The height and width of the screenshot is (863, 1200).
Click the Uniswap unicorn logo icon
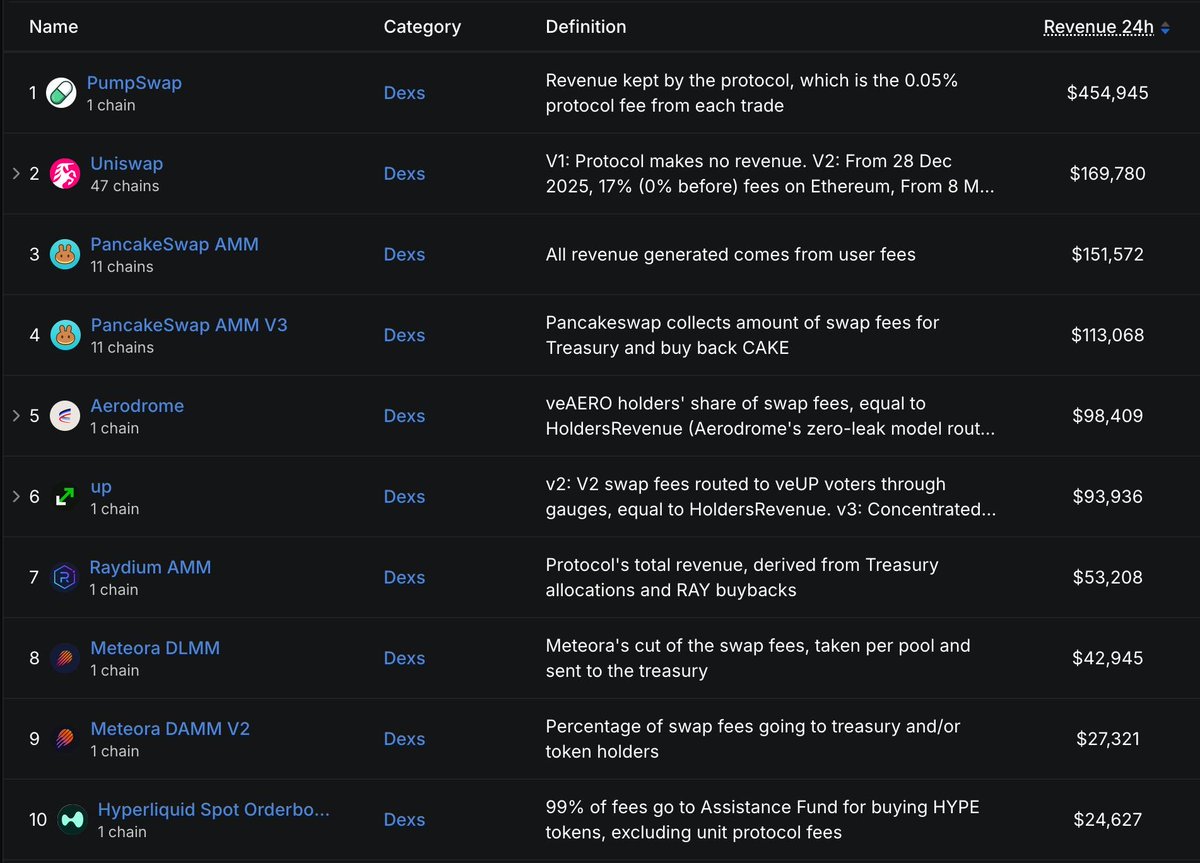(65, 174)
